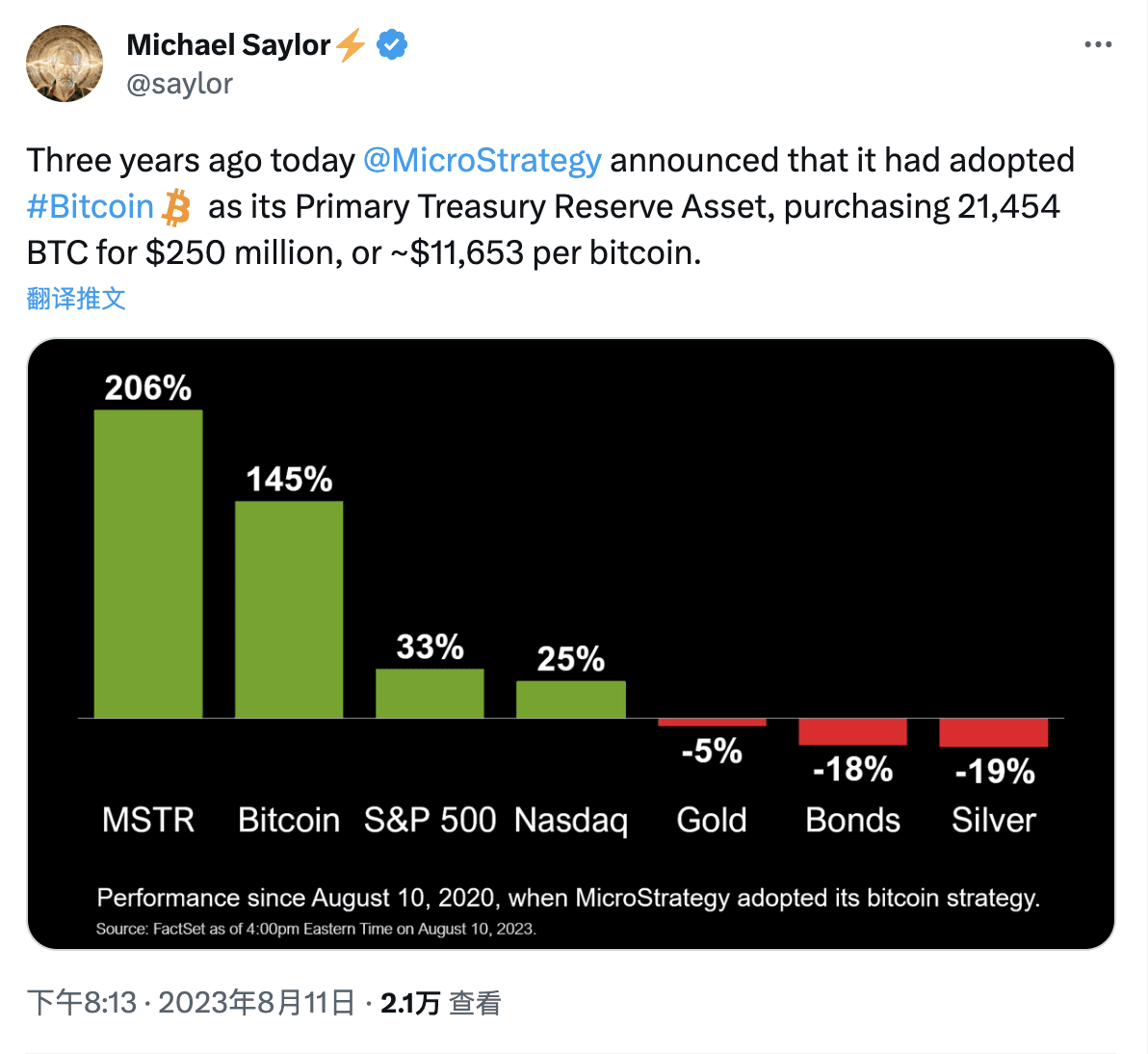Open the three-dot more options menu
The height and width of the screenshot is (1054, 1148).
coord(1099,43)
